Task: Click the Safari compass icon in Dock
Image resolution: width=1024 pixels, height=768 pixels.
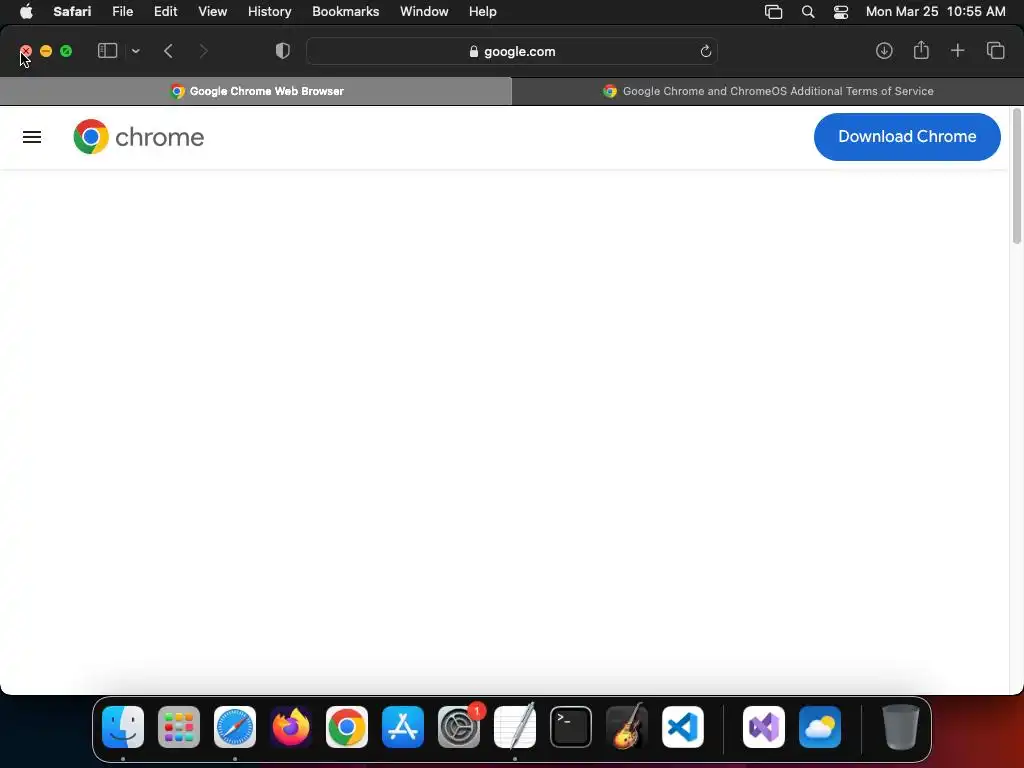Action: point(235,727)
